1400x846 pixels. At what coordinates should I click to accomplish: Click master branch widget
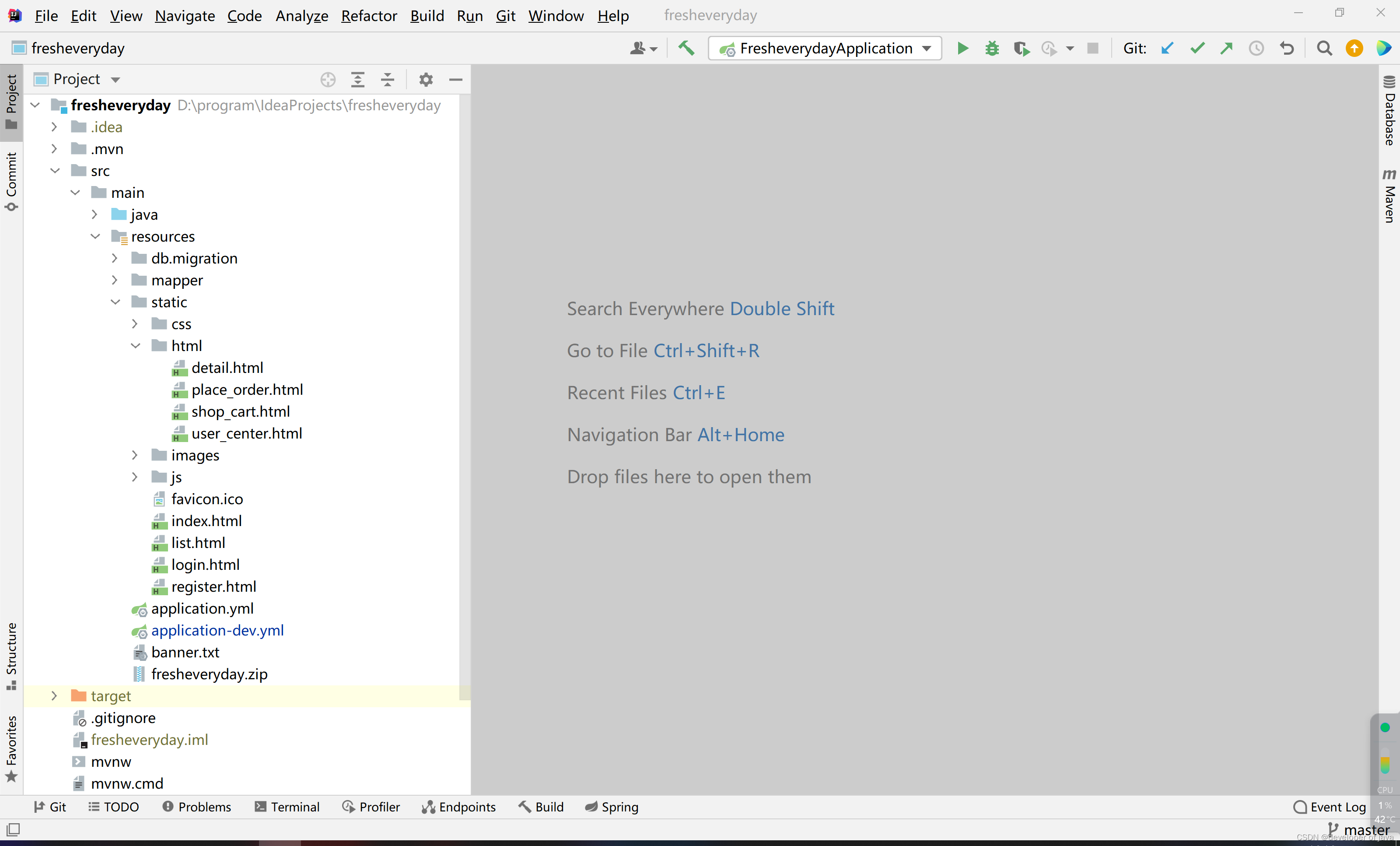point(1359,830)
